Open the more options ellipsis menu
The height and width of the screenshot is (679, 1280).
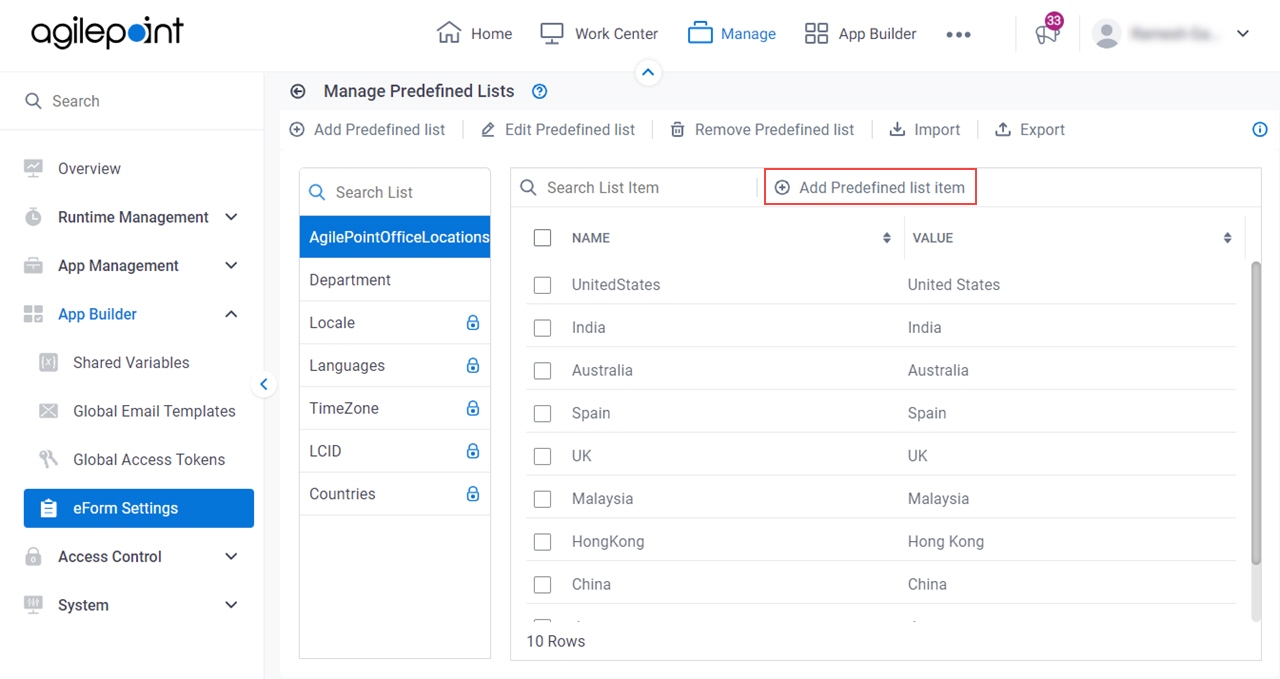[958, 34]
